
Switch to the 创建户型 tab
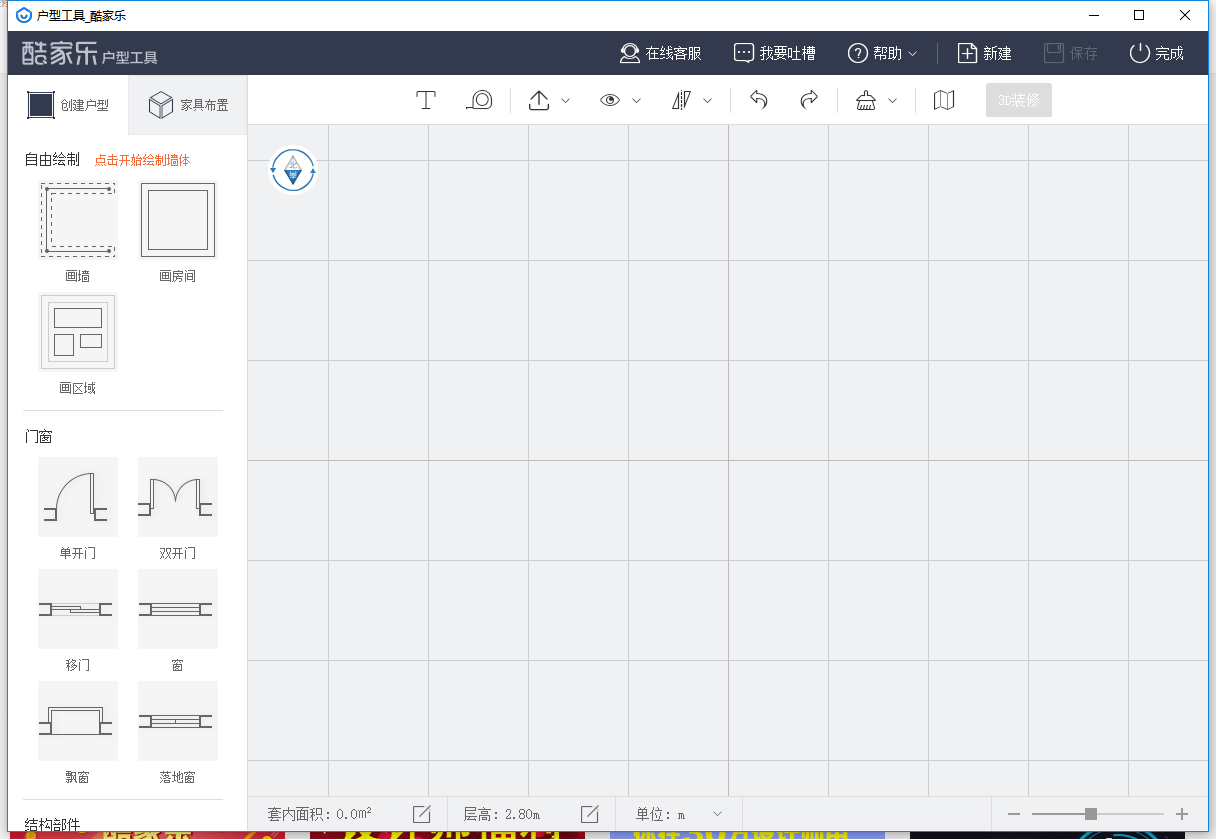point(67,103)
